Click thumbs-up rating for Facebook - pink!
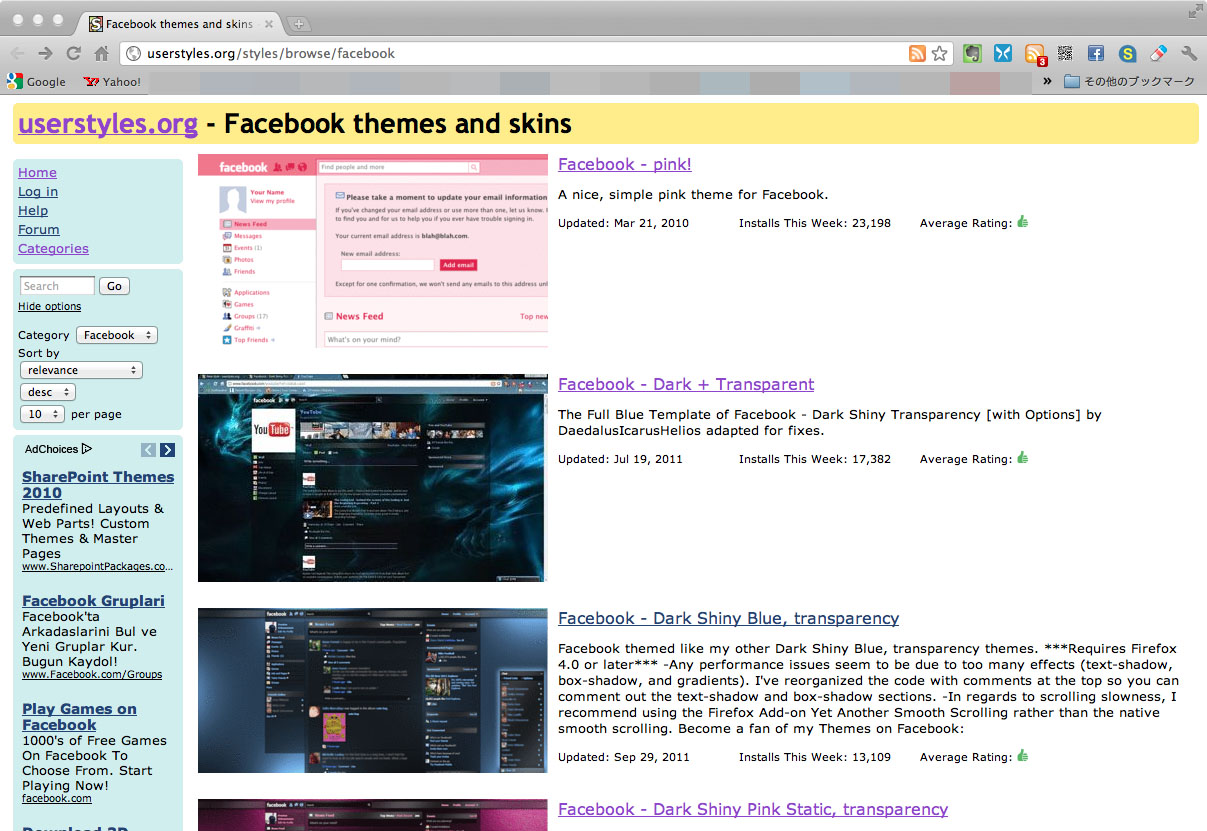Viewport: 1207px width, 831px height. 1023,222
